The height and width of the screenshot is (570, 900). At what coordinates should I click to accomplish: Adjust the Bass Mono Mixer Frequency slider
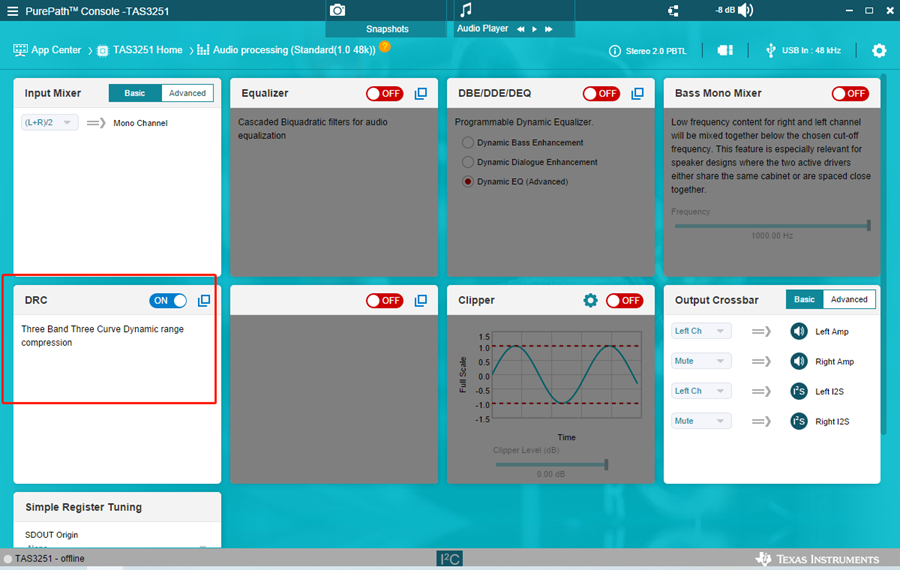click(x=772, y=226)
